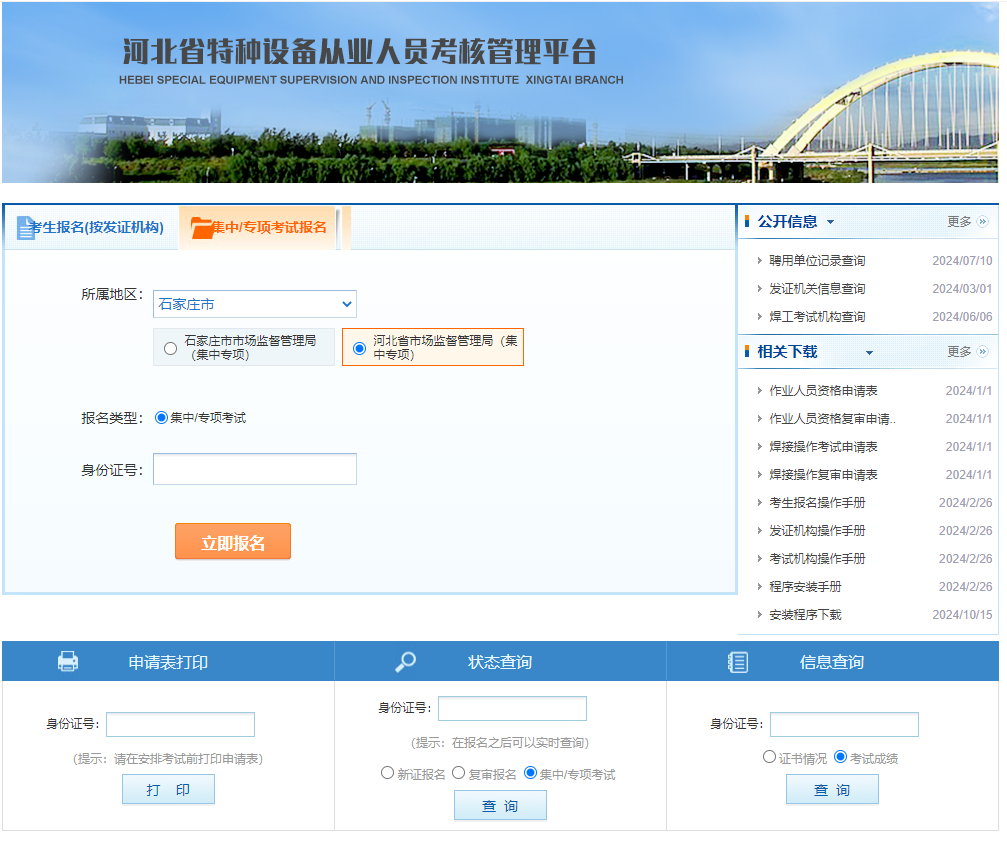
Task: Open 作业人员资格复审申请 download link
Action: click(832, 419)
